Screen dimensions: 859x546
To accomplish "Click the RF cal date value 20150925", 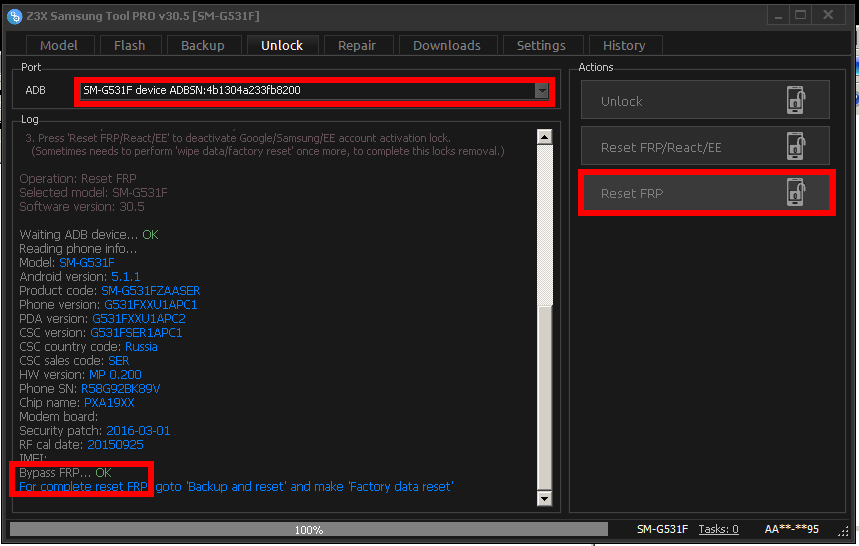I will [x=116, y=445].
